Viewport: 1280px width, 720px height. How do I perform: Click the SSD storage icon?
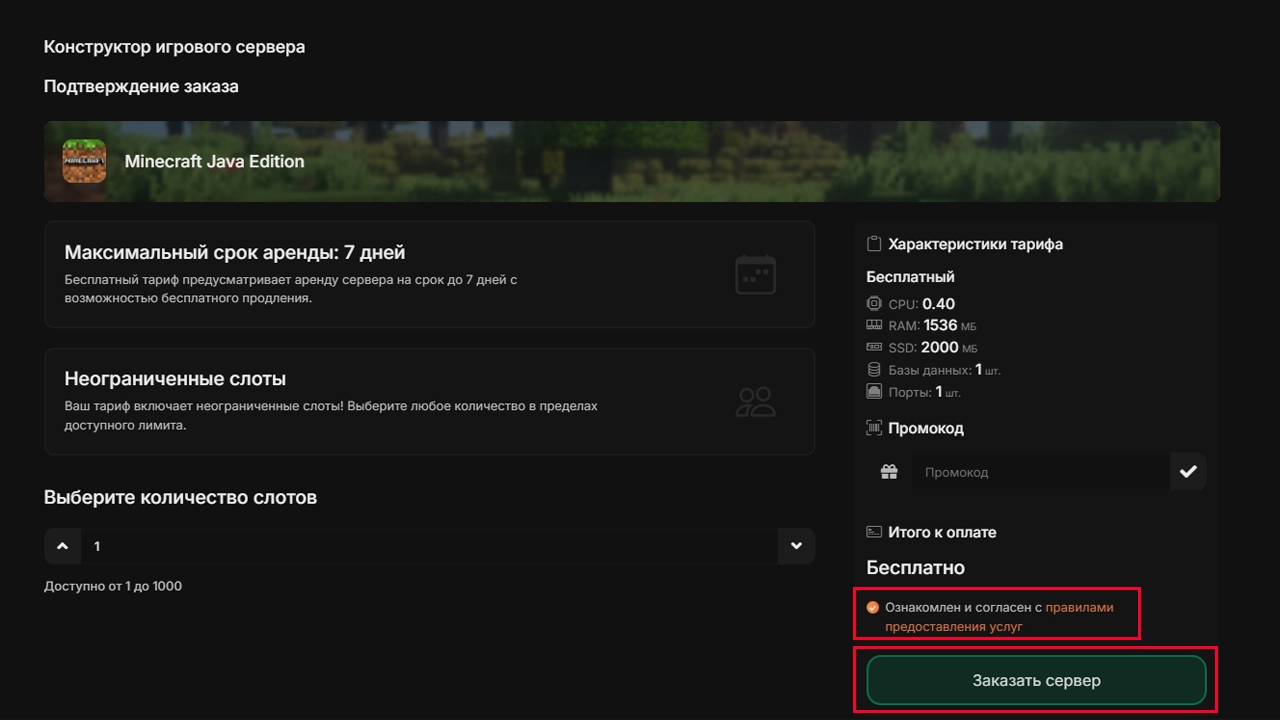click(871, 347)
